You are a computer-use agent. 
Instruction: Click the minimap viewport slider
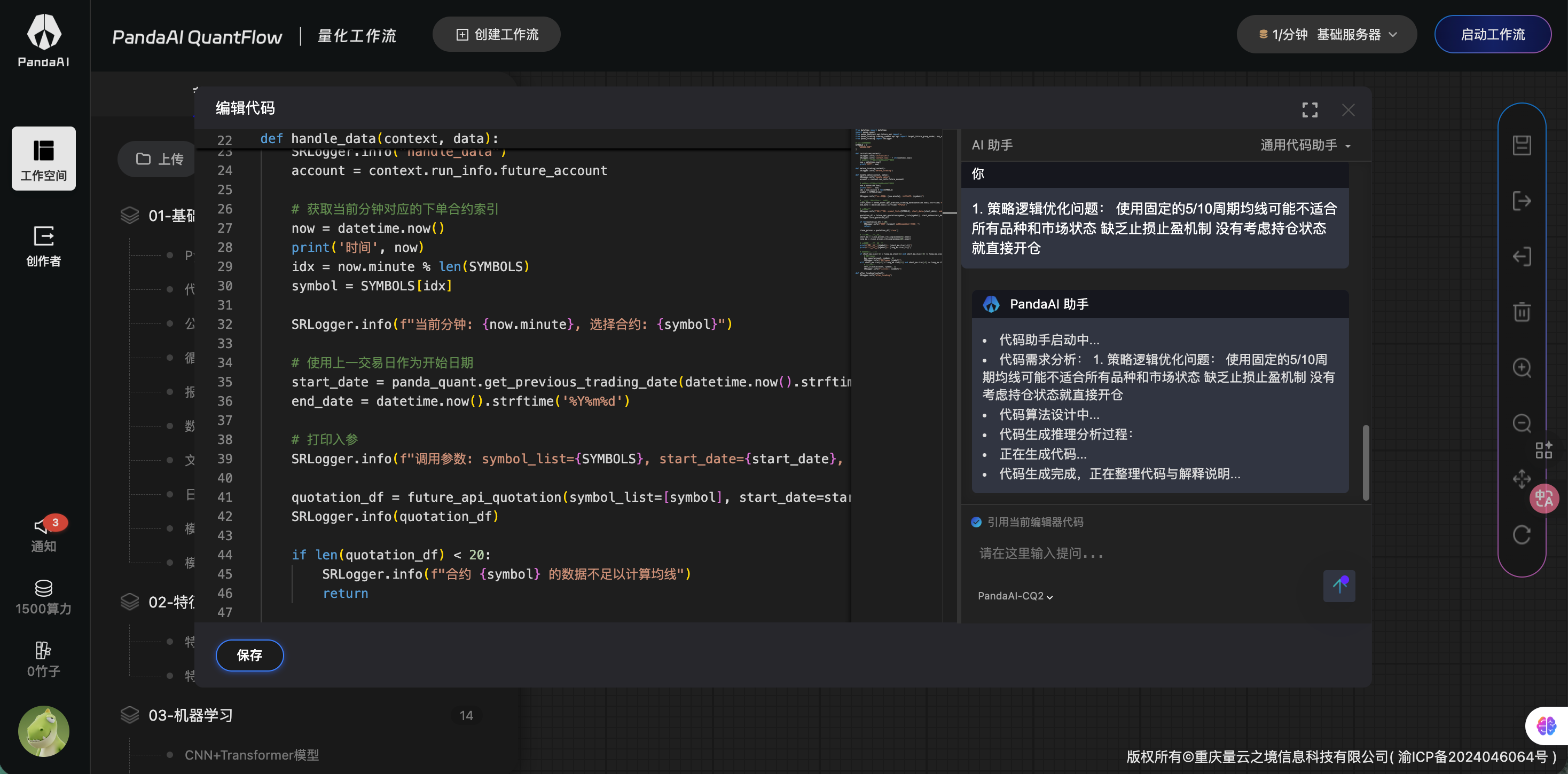point(950,212)
